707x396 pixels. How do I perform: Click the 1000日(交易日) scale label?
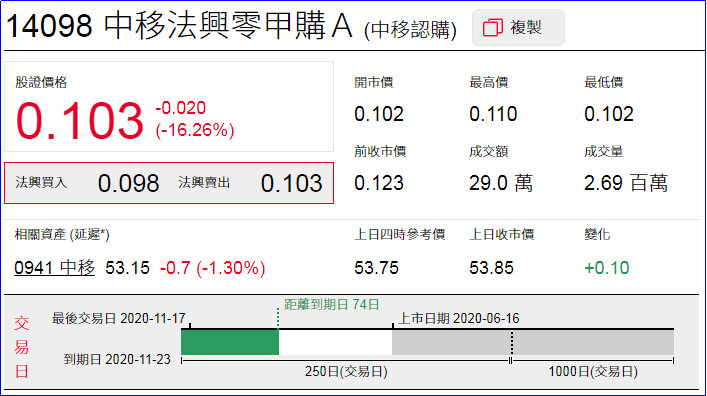click(x=593, y=372)
